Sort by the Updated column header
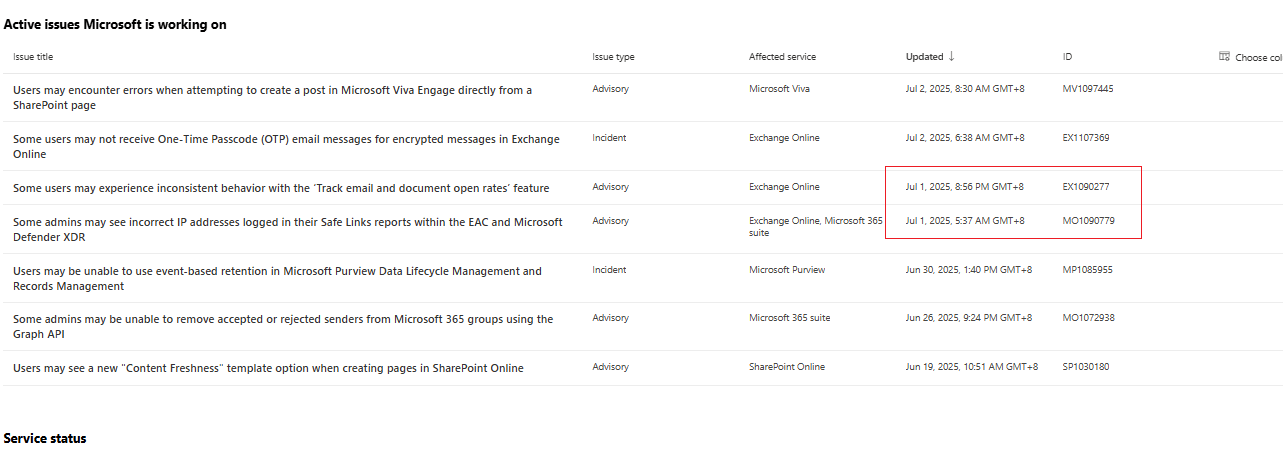Image resolution: width=1283 pixels, height=449 pixels. [x=924, y=57]
